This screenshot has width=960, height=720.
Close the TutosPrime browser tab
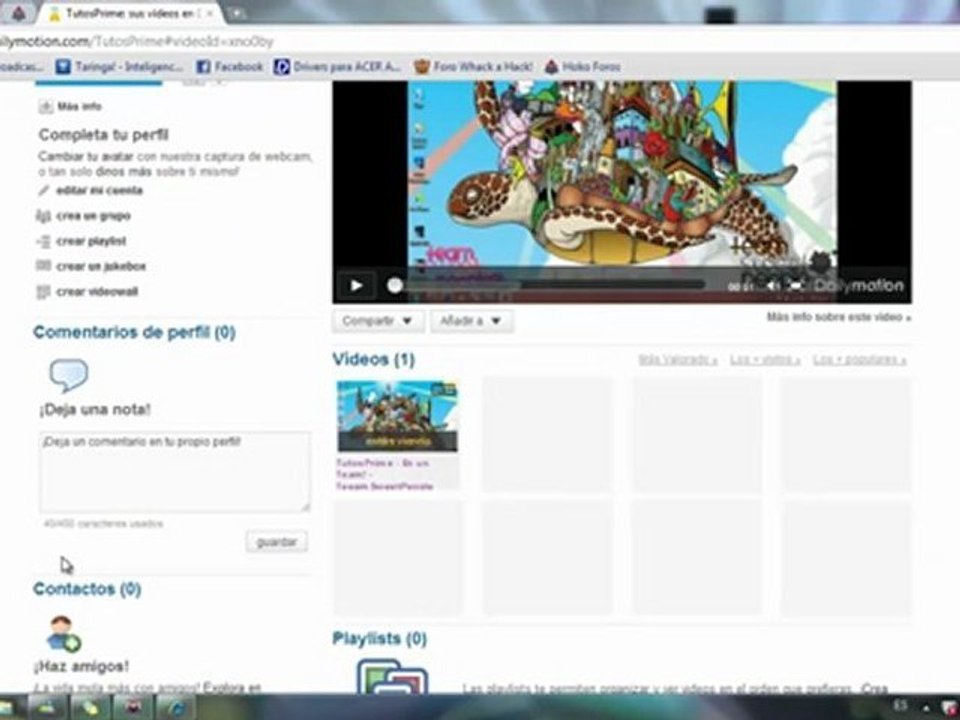(x=210, y=13)
